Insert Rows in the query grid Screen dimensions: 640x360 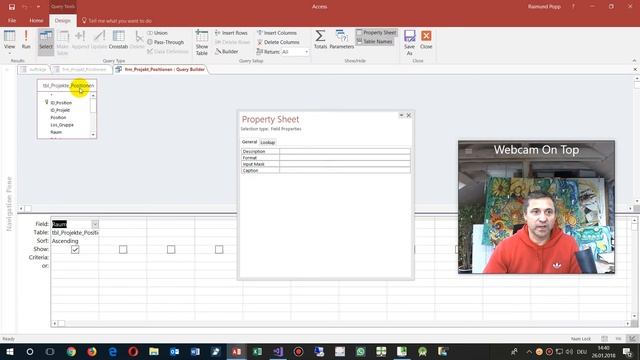tap(231, 33)
